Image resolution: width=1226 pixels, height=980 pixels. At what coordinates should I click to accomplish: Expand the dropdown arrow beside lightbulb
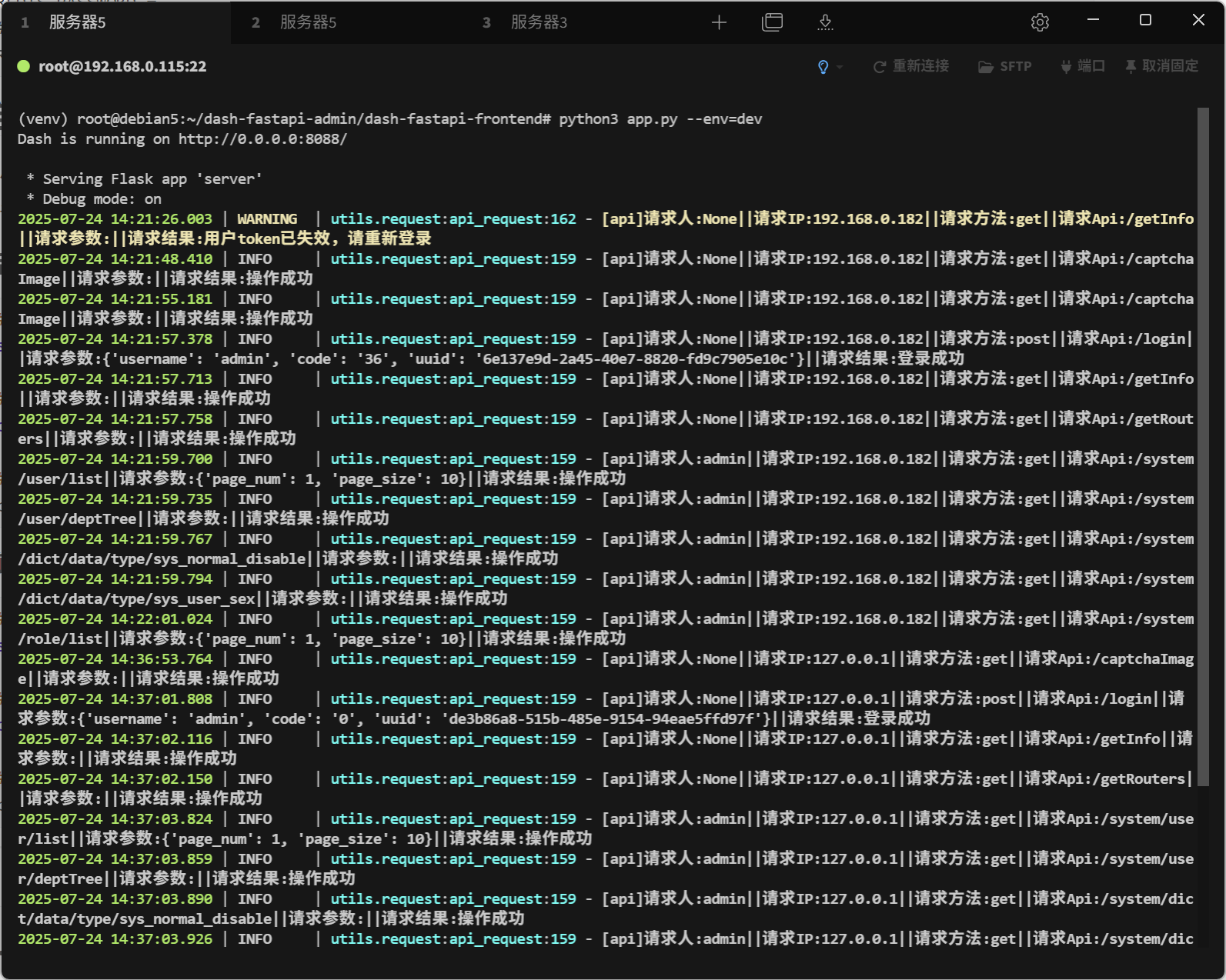[x=840, y=67]
